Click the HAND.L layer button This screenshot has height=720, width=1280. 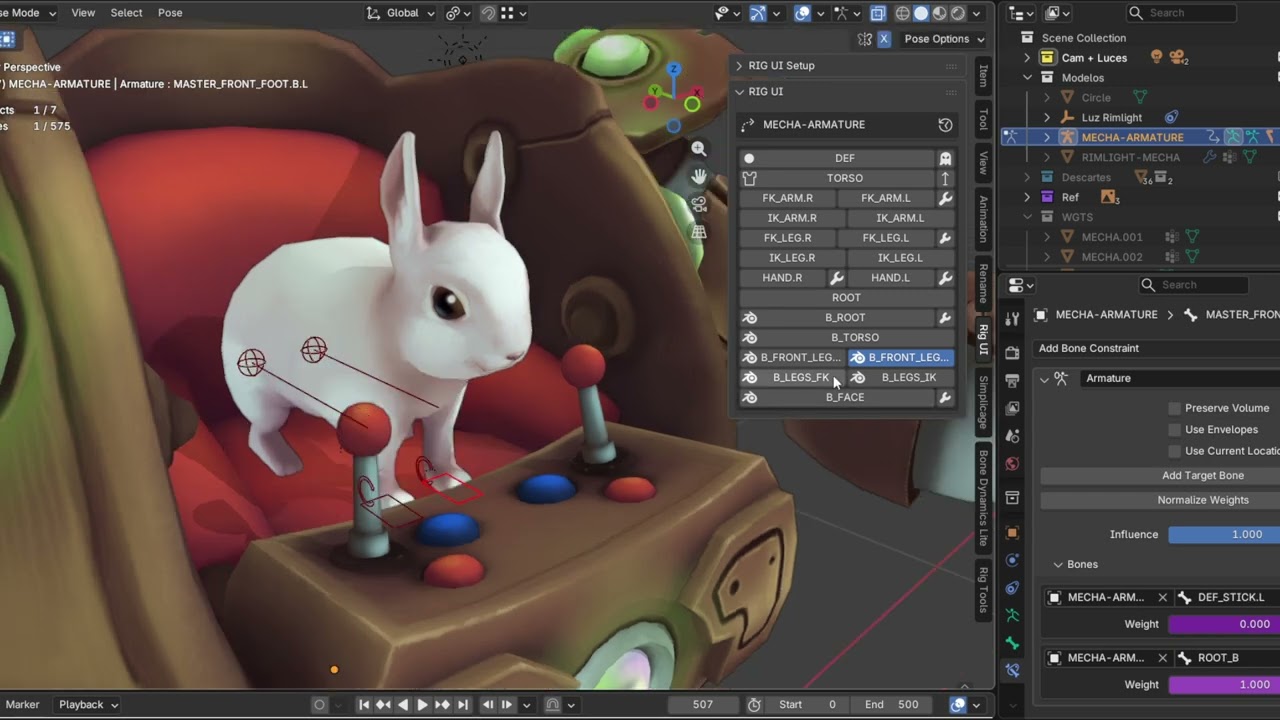[890, 278]
